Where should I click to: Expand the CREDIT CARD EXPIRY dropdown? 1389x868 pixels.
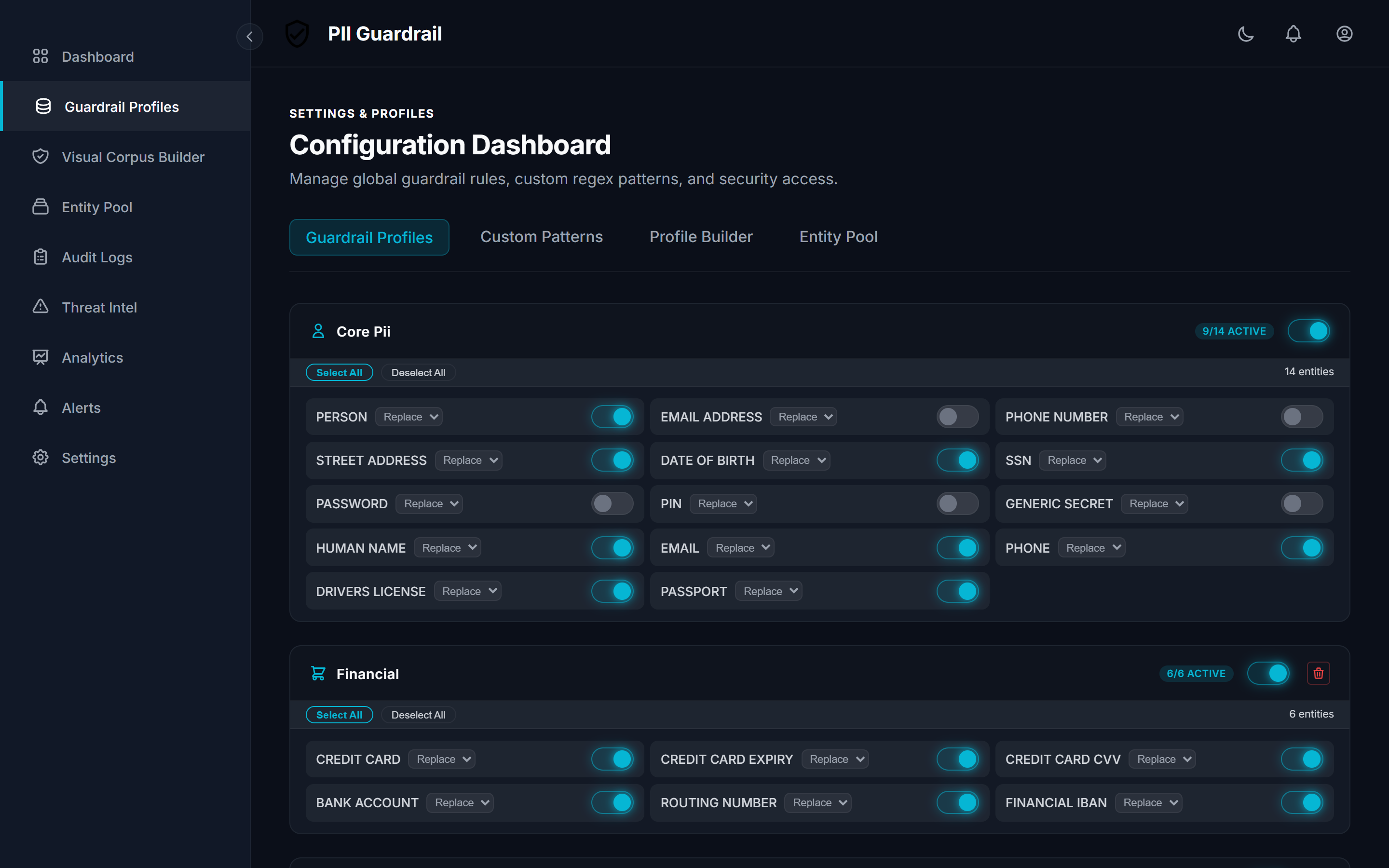[835, 759]
